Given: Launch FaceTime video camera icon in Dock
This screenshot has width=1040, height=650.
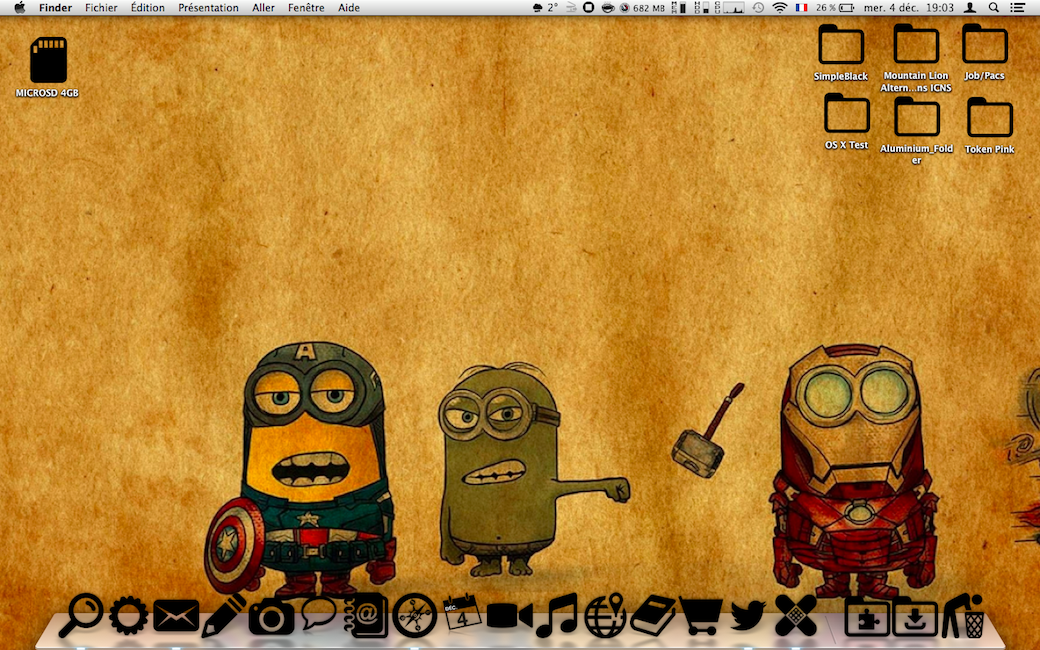Looking at the screenshot, I should (x=509, y=616).
